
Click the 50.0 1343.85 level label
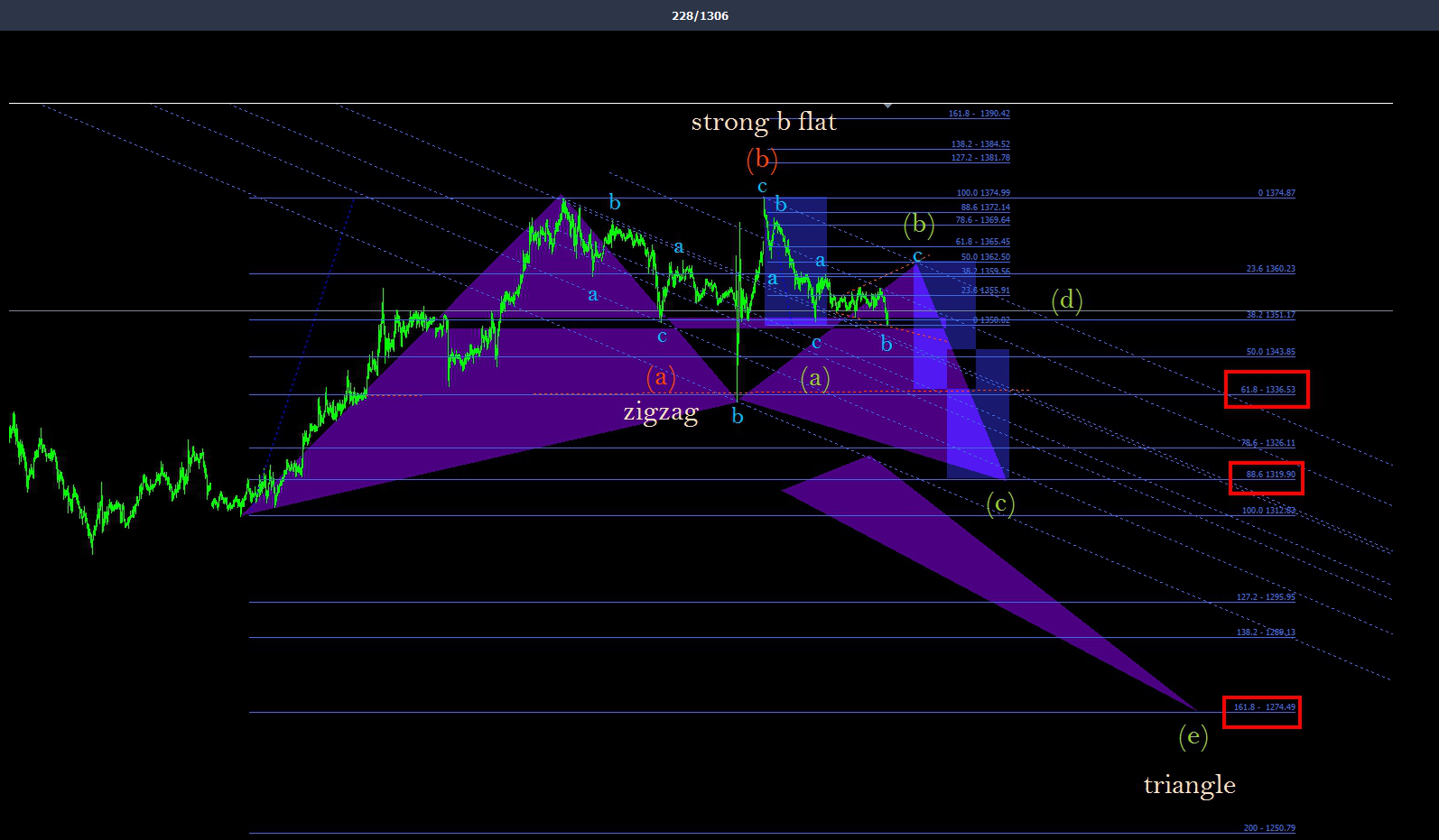click(1270, 352)
